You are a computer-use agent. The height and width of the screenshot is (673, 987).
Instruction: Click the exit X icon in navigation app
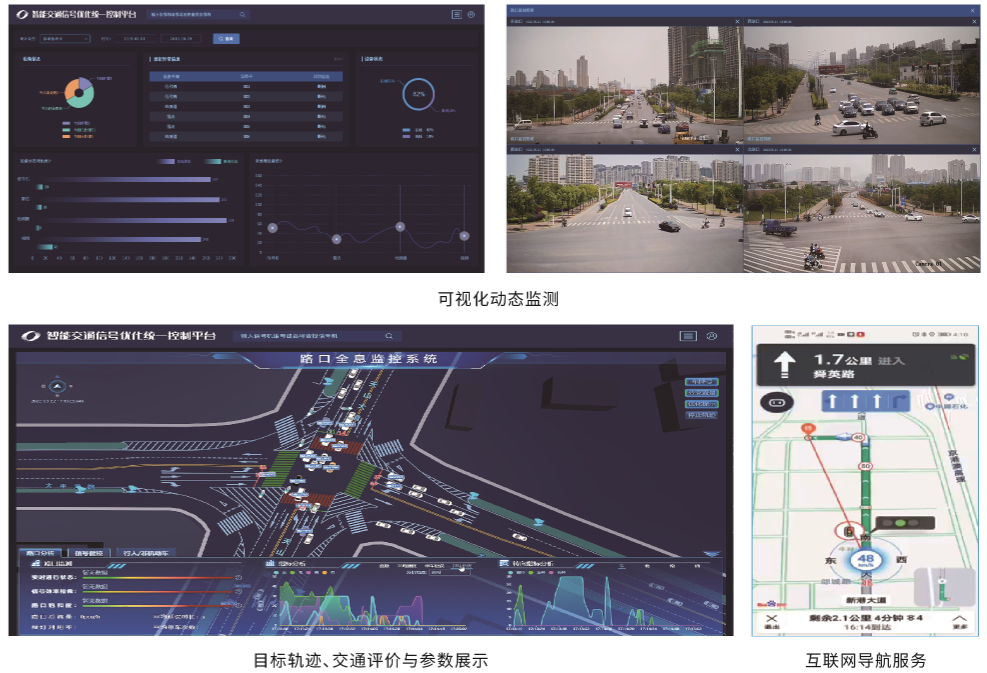click(771, 618)
